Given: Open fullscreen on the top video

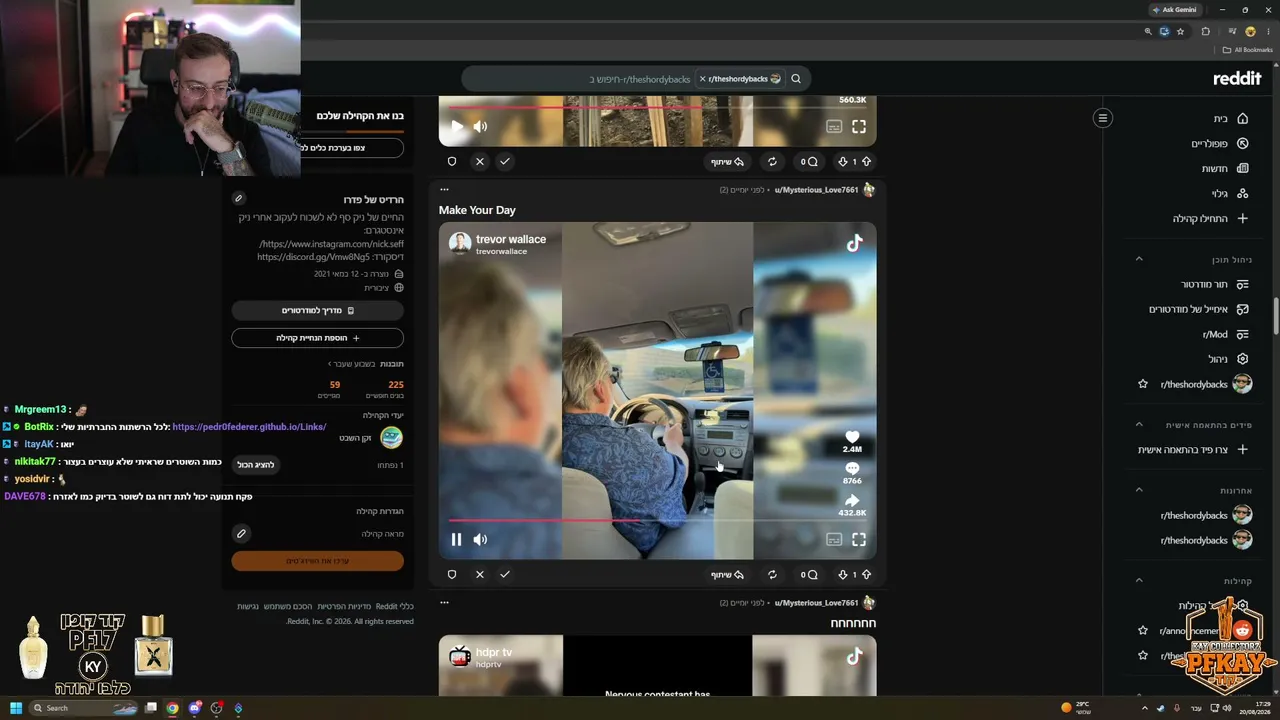Looking at the screenshot, I should pos(859,126).
